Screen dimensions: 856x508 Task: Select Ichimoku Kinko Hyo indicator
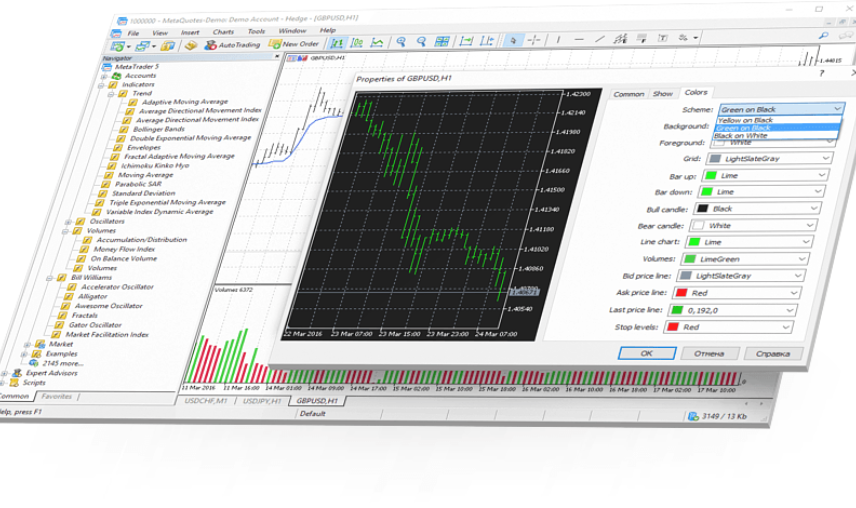(x=154, y=166)
